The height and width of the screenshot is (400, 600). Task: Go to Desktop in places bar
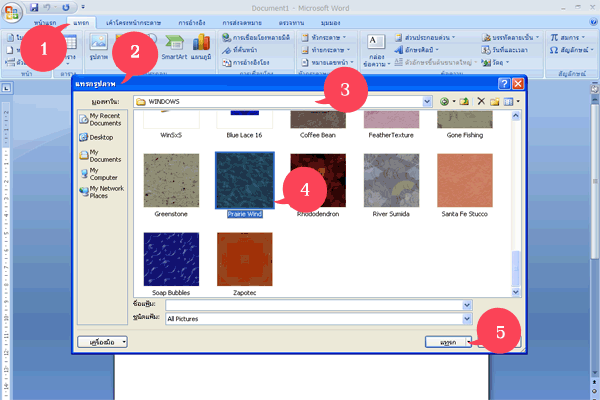pos(96,137)
